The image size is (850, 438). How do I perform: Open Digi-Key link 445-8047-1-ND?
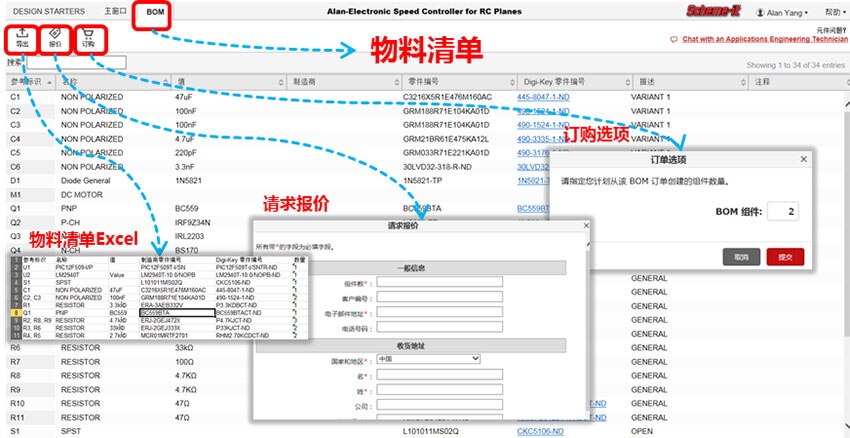click(x=543, y=97)
